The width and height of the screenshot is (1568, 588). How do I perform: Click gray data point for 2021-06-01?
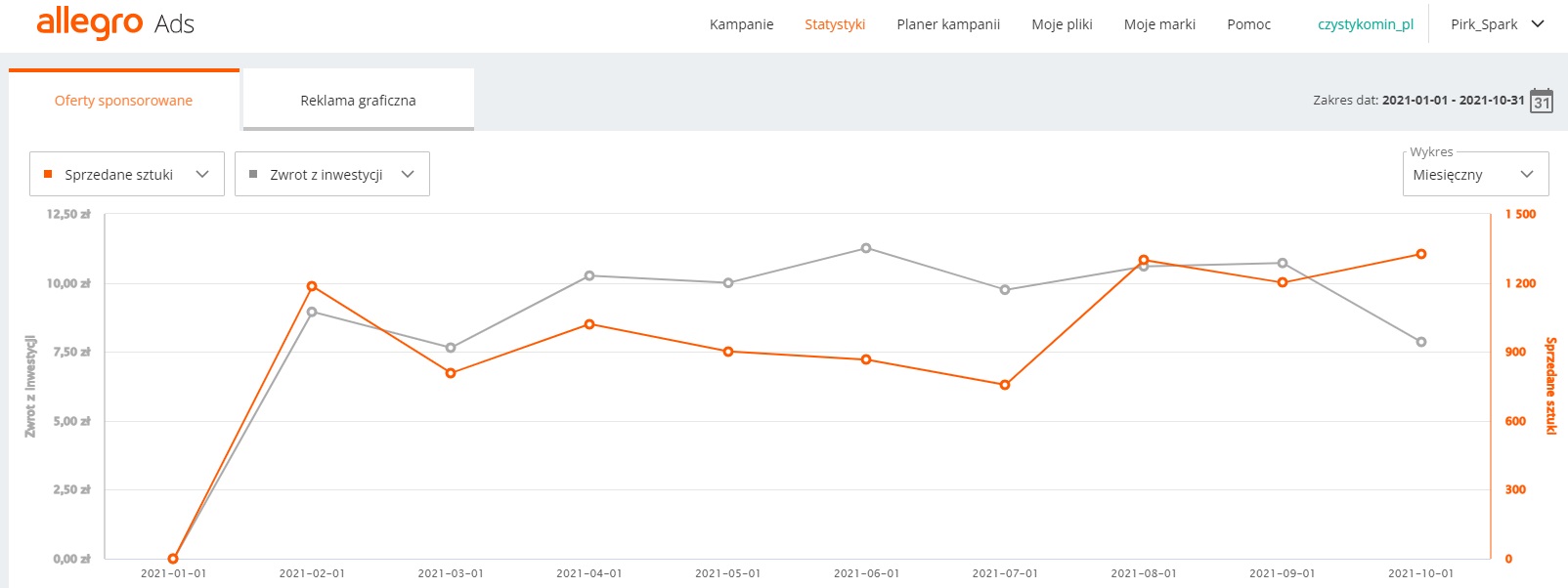point(866,248)
